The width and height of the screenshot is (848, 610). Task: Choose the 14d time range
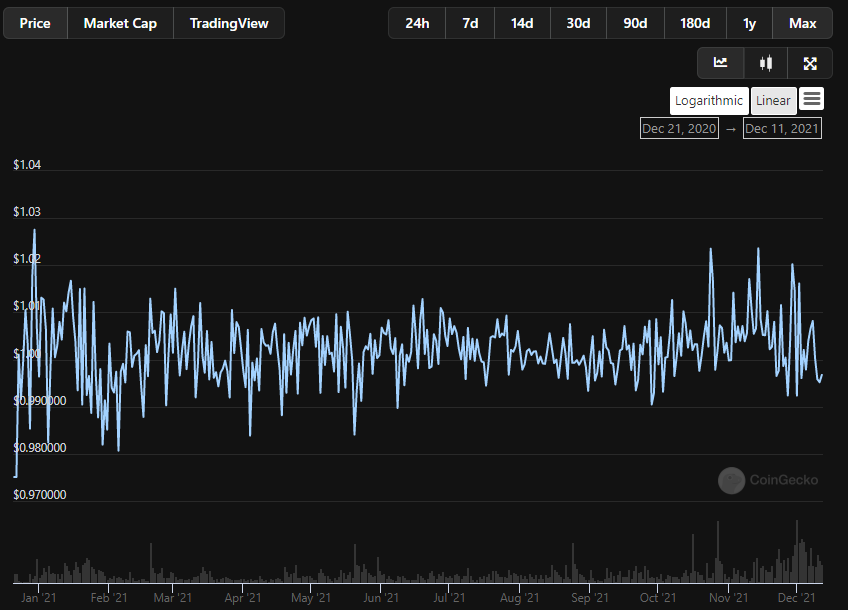click(x=522, y=23)
